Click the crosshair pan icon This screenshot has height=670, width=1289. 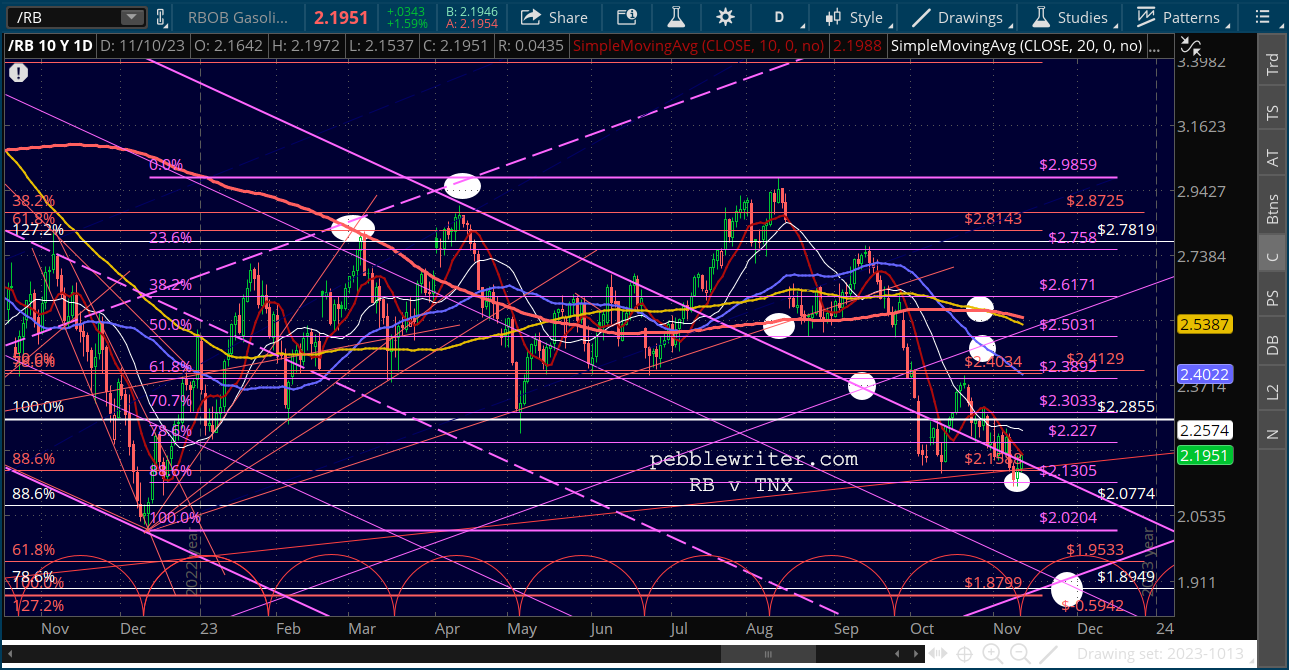click(x=965, y=654)
